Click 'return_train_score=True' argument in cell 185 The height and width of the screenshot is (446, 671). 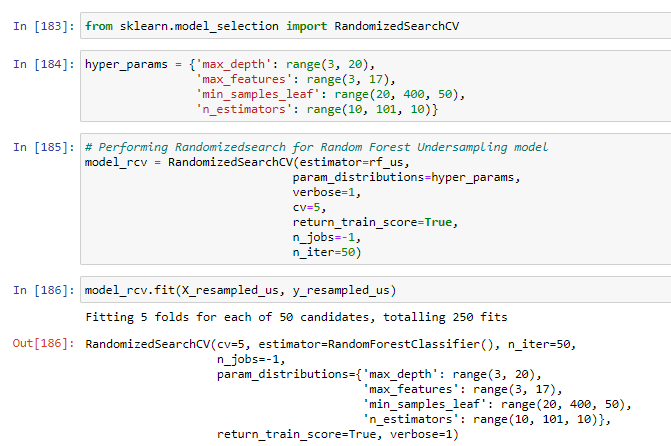[375, 222]
